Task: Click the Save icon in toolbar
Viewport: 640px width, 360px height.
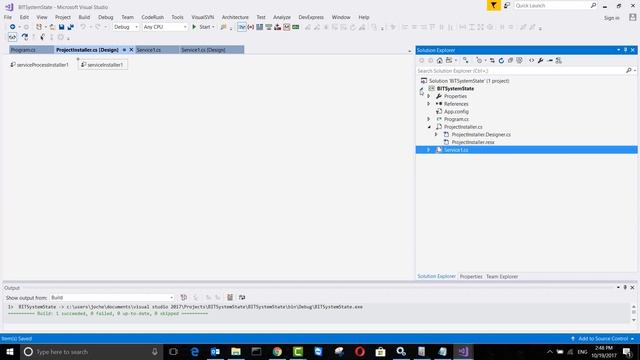Action: tap(61, 27)
